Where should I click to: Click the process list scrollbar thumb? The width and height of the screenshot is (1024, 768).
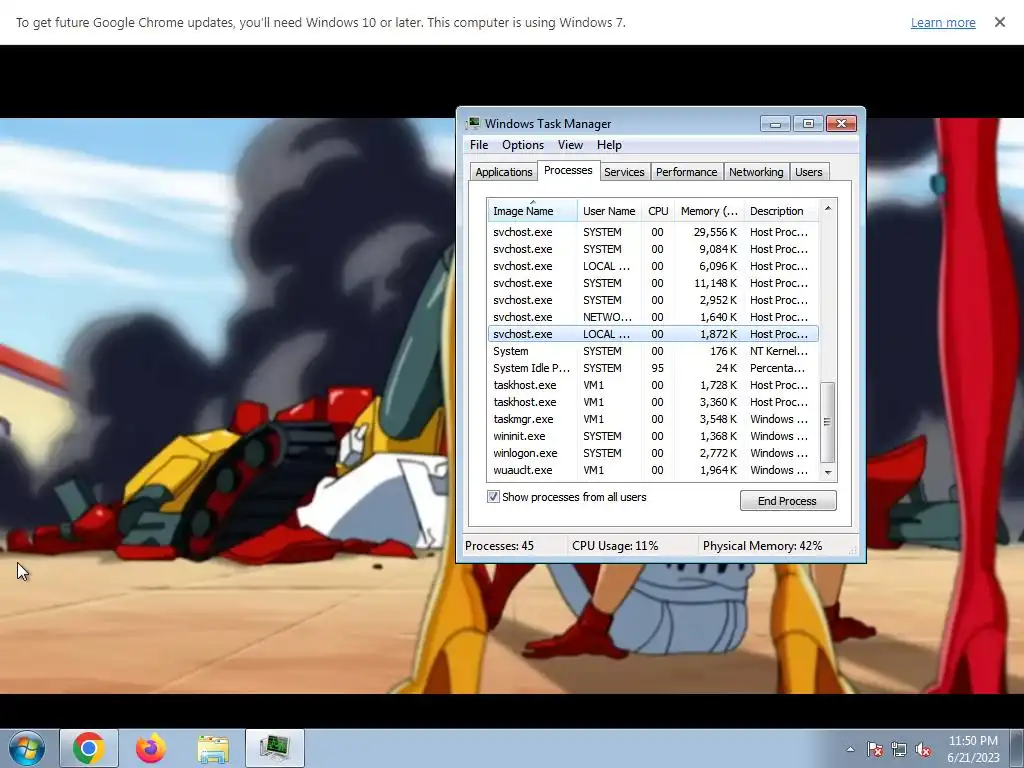[827, 422]
